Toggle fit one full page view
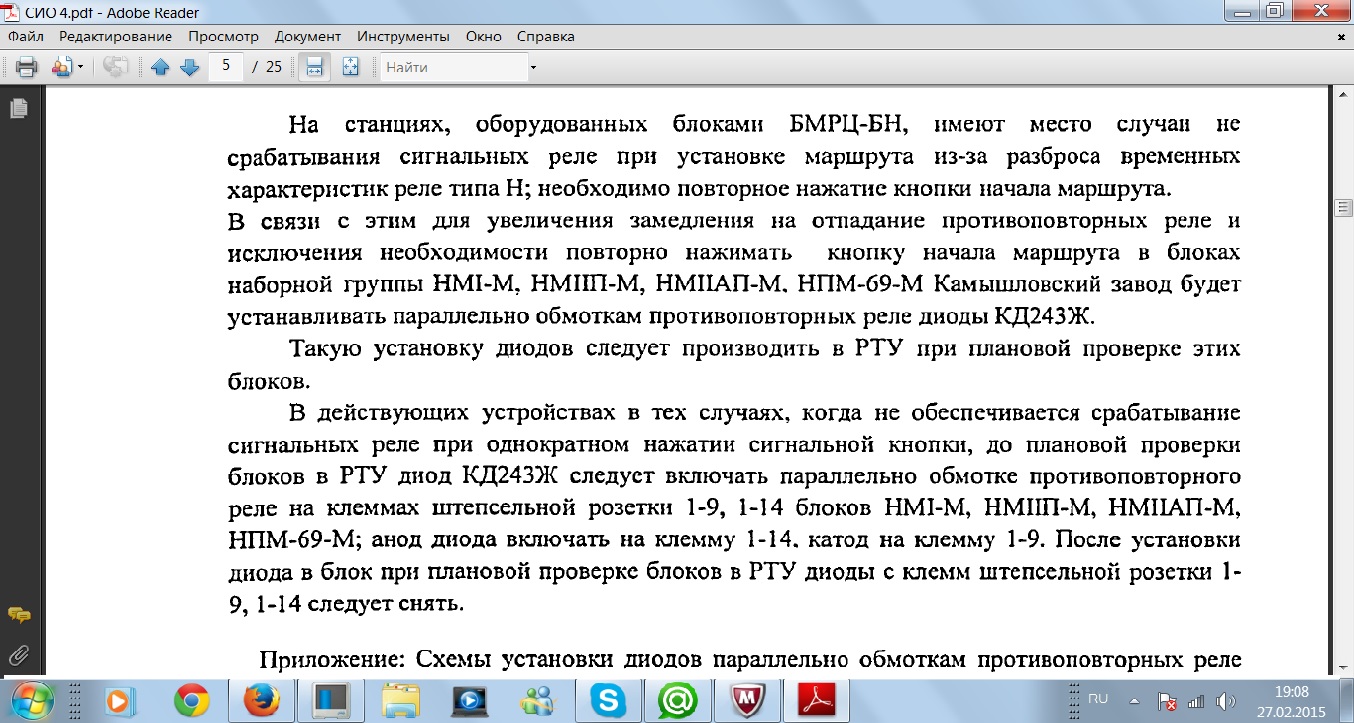Image resolution: width=1354 pixels, height=723 pixels. pyautogui.click(x=350, y=67)
